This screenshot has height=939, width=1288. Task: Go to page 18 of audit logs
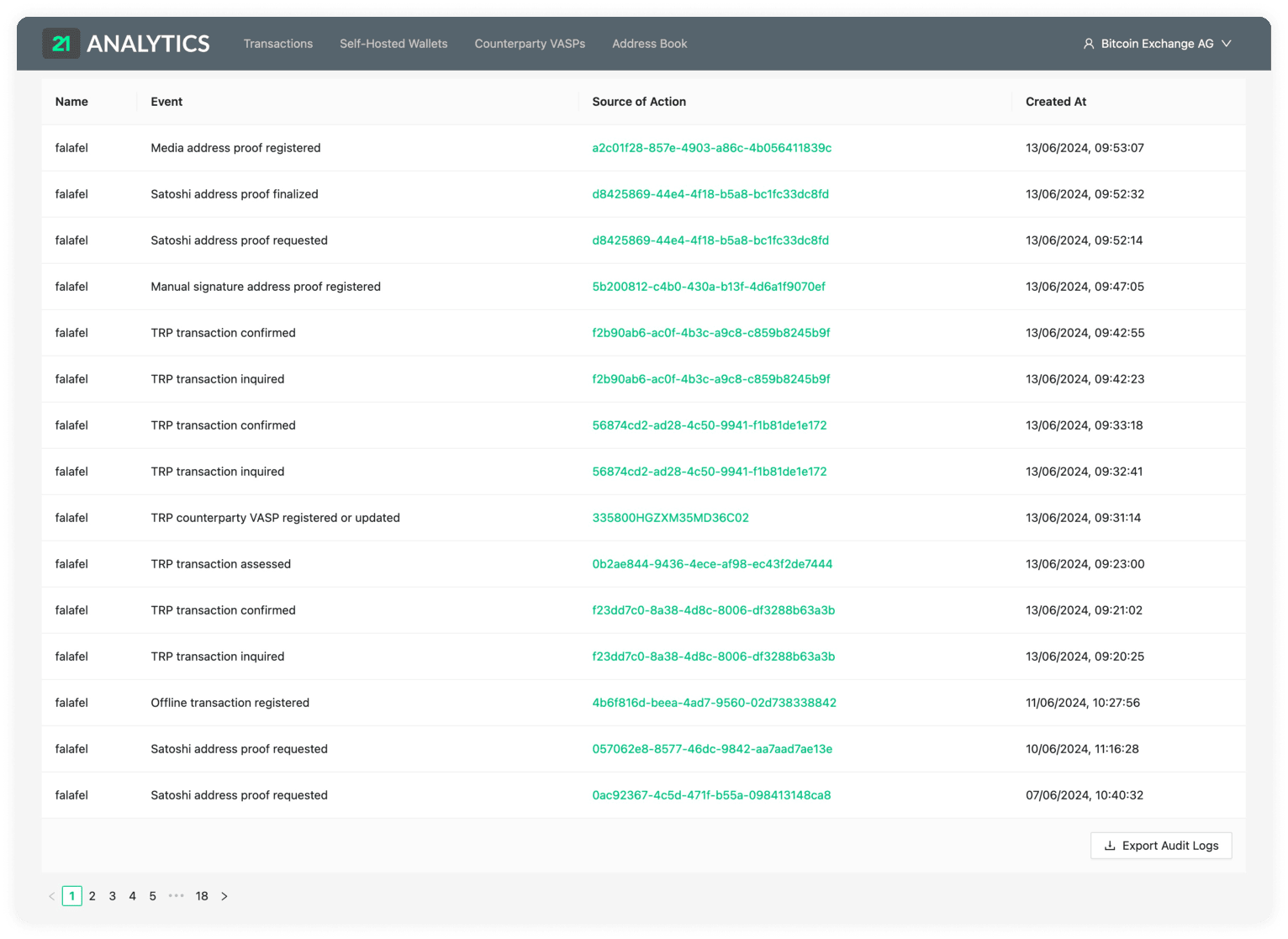pyautogui.click(x=202, y=896)
